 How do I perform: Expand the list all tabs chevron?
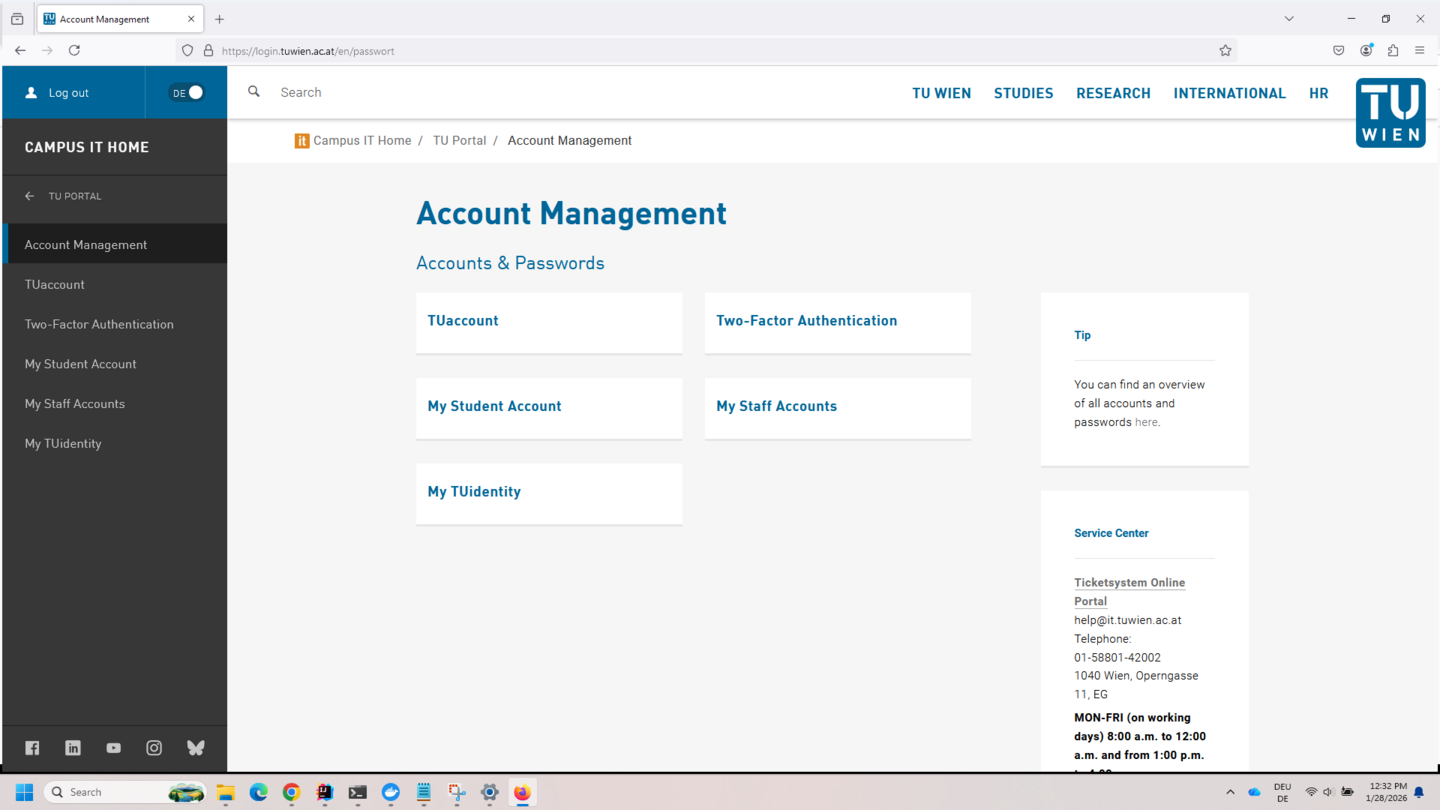1289,19
